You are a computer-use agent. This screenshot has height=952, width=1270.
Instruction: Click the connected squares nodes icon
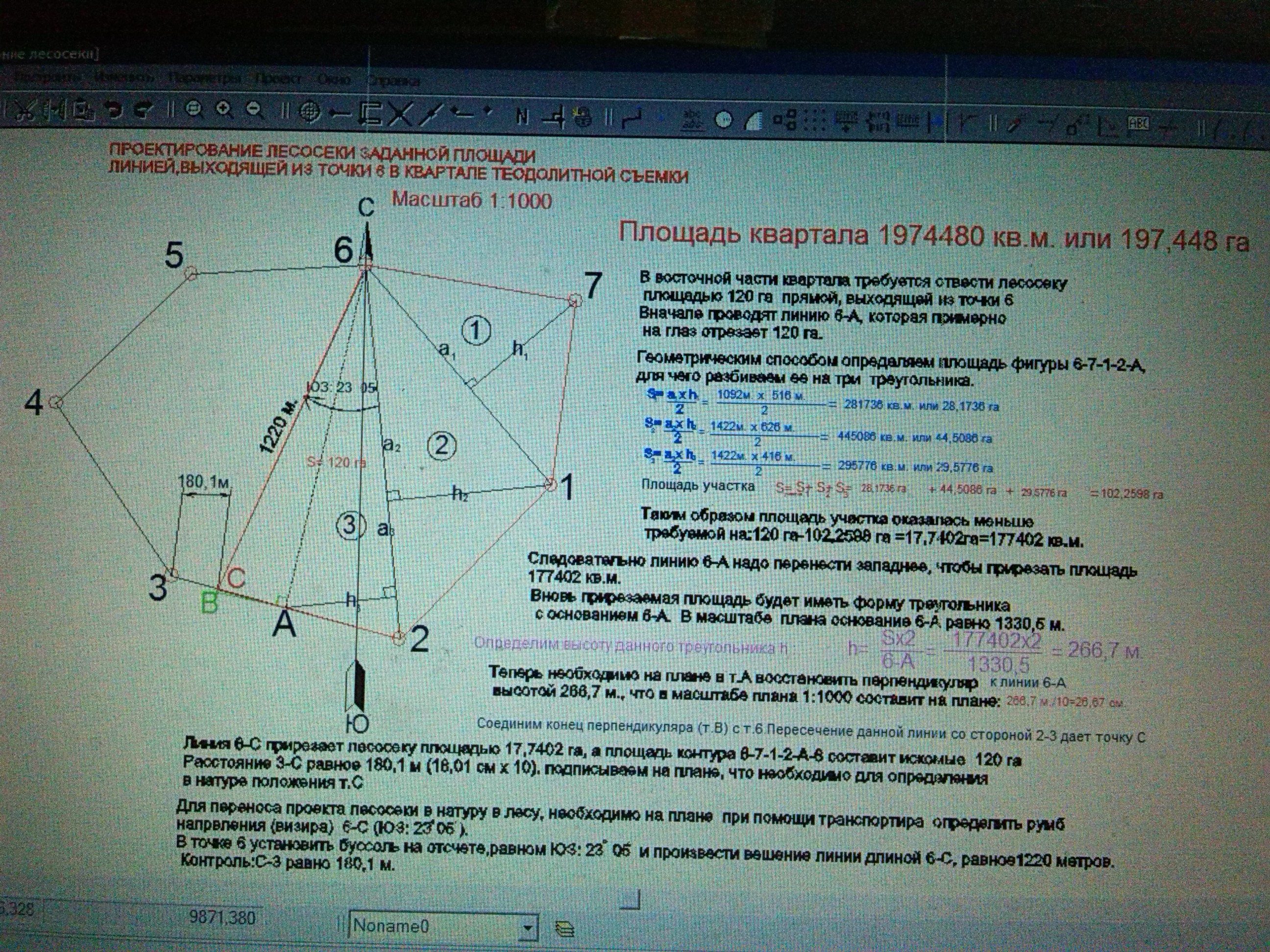[x=784, y=121]
